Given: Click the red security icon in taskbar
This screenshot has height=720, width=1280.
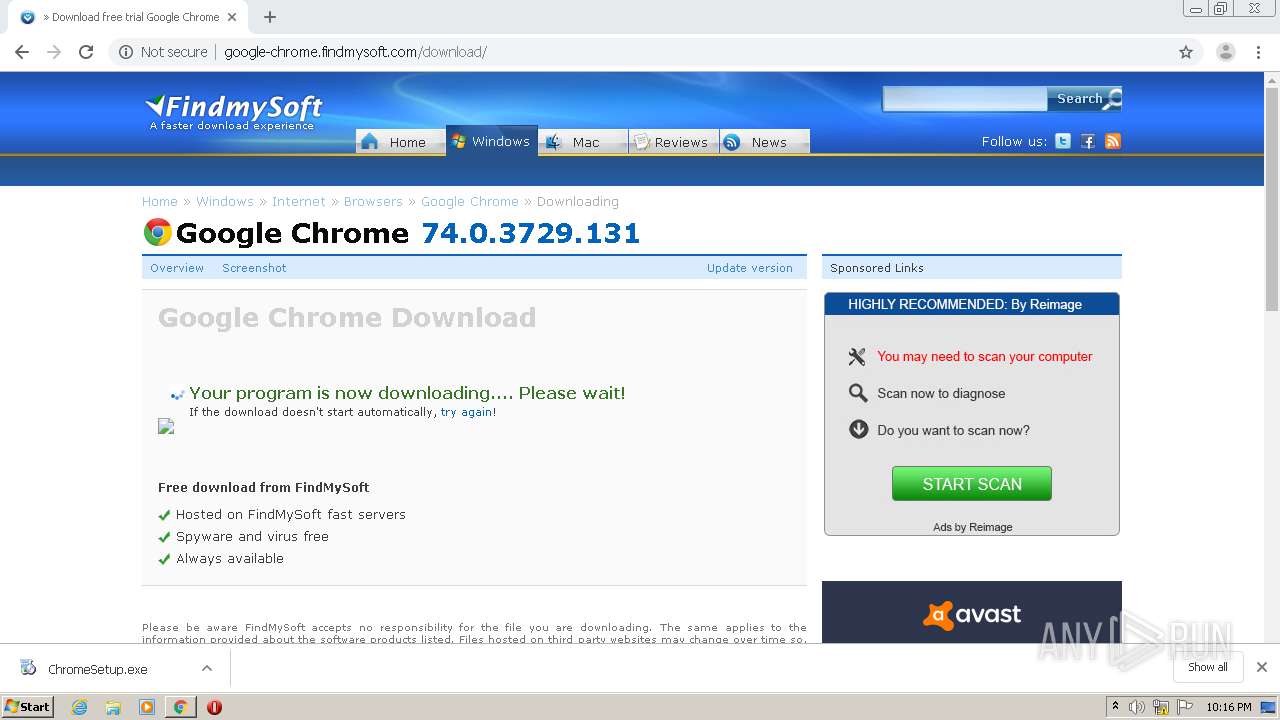Looking at the screenshot, I should (x=214, y=707).
